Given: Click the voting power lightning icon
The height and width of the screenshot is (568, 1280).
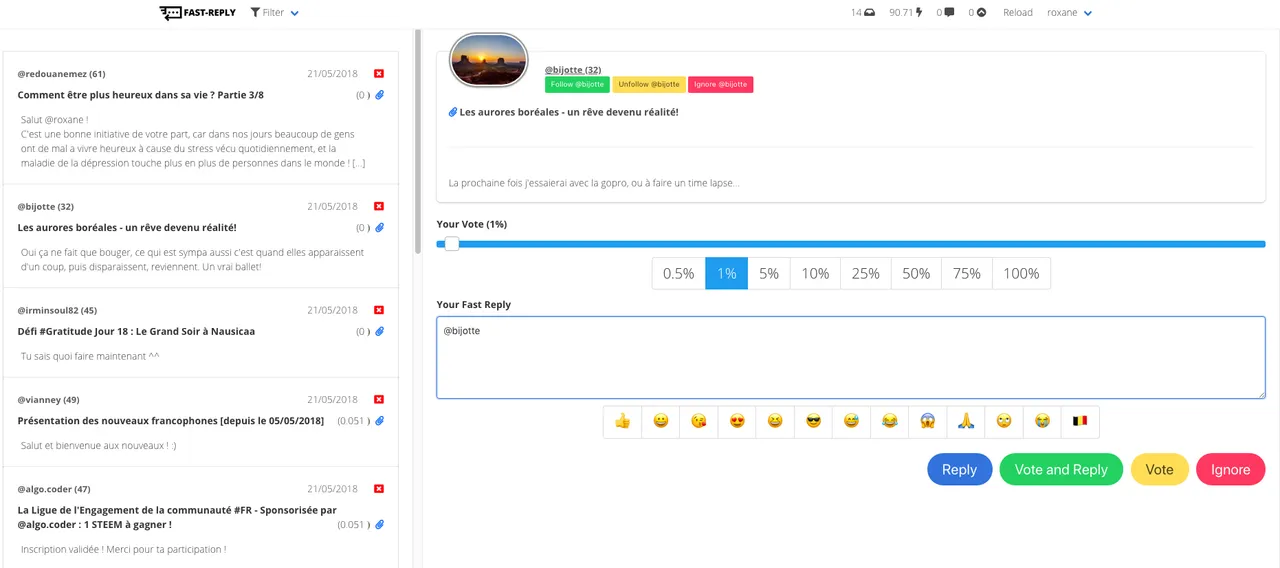Looking at the screenshot, I should (919, 13).
